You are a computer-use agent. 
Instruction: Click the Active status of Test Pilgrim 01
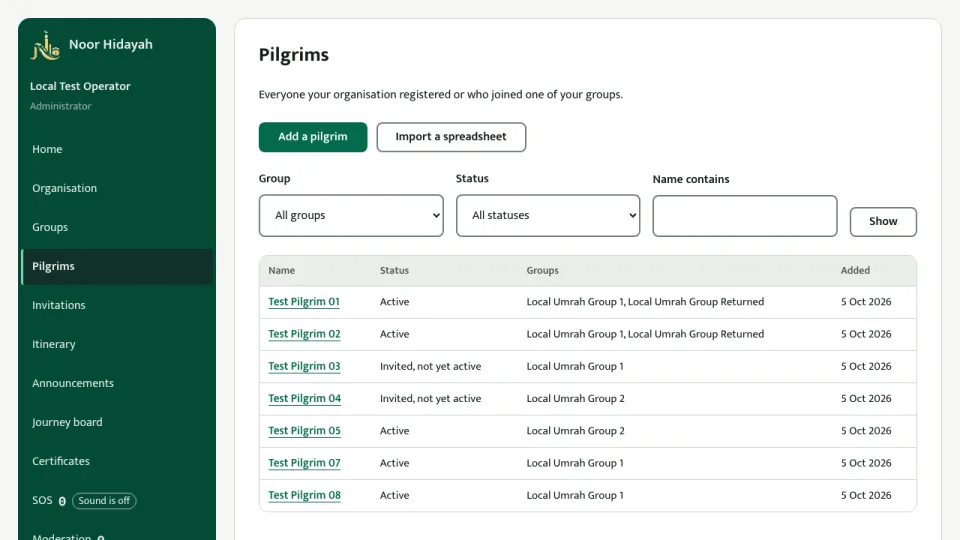(x=394, y=302)
